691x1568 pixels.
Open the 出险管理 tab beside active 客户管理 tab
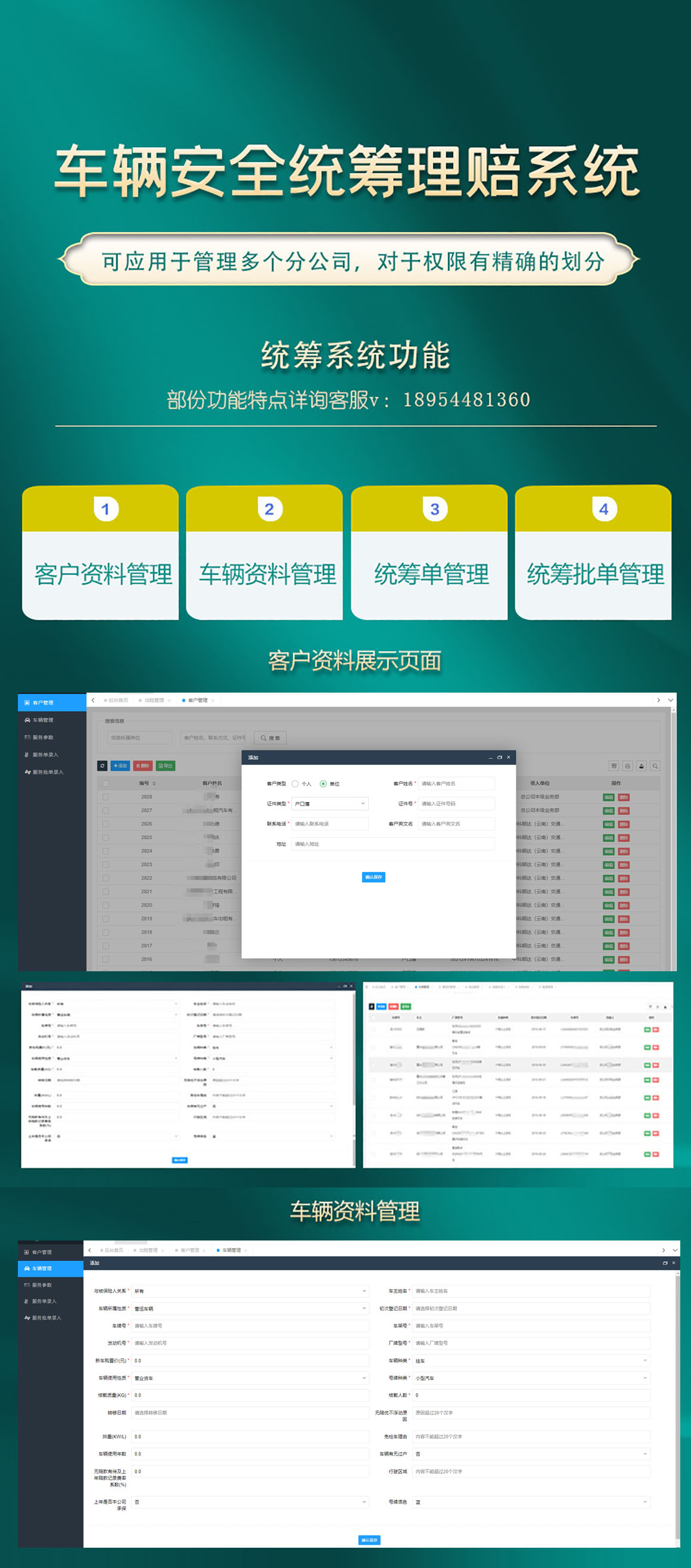pos(154,700)
